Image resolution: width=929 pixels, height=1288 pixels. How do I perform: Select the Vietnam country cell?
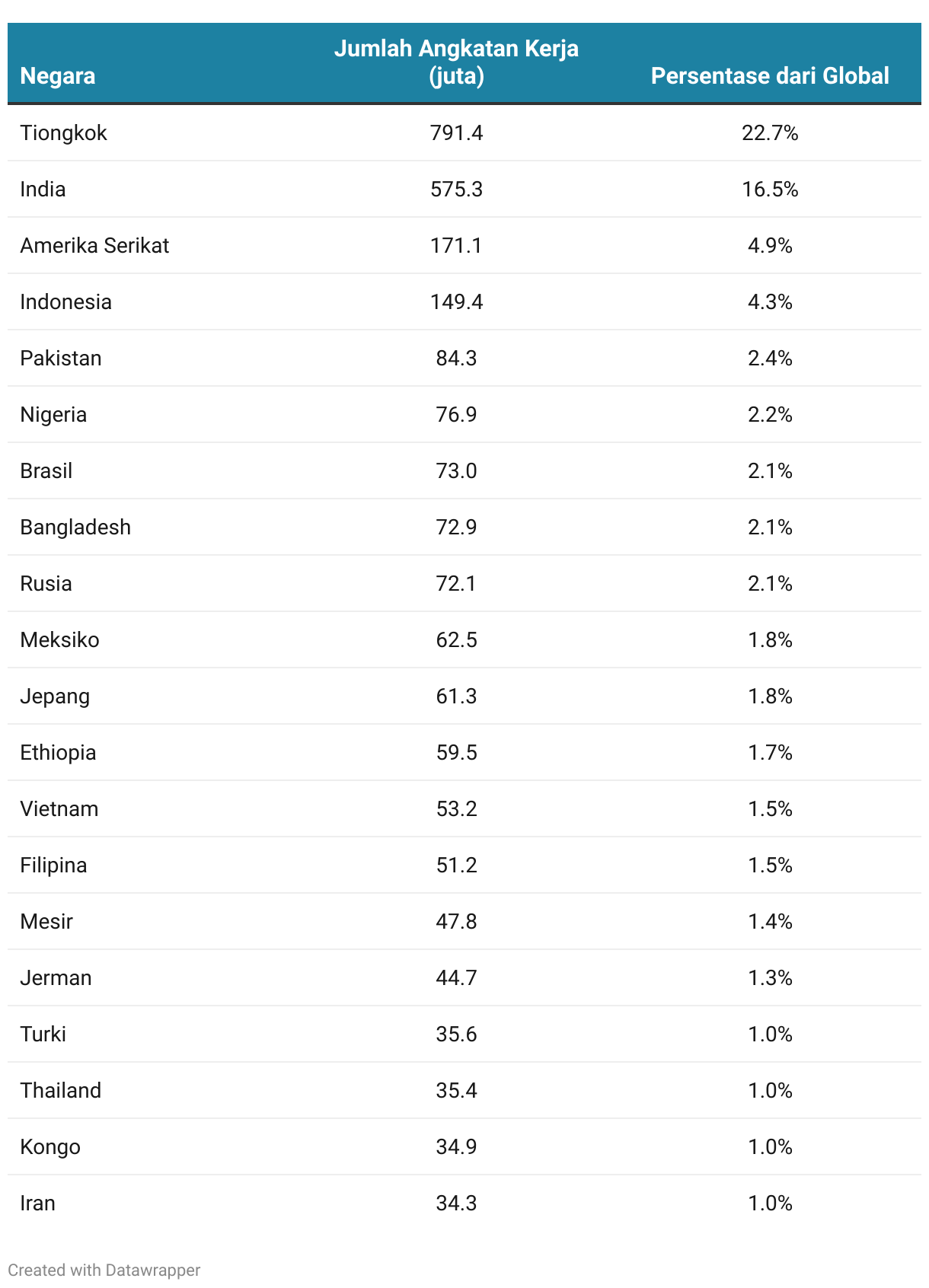[x=59, y=809]
